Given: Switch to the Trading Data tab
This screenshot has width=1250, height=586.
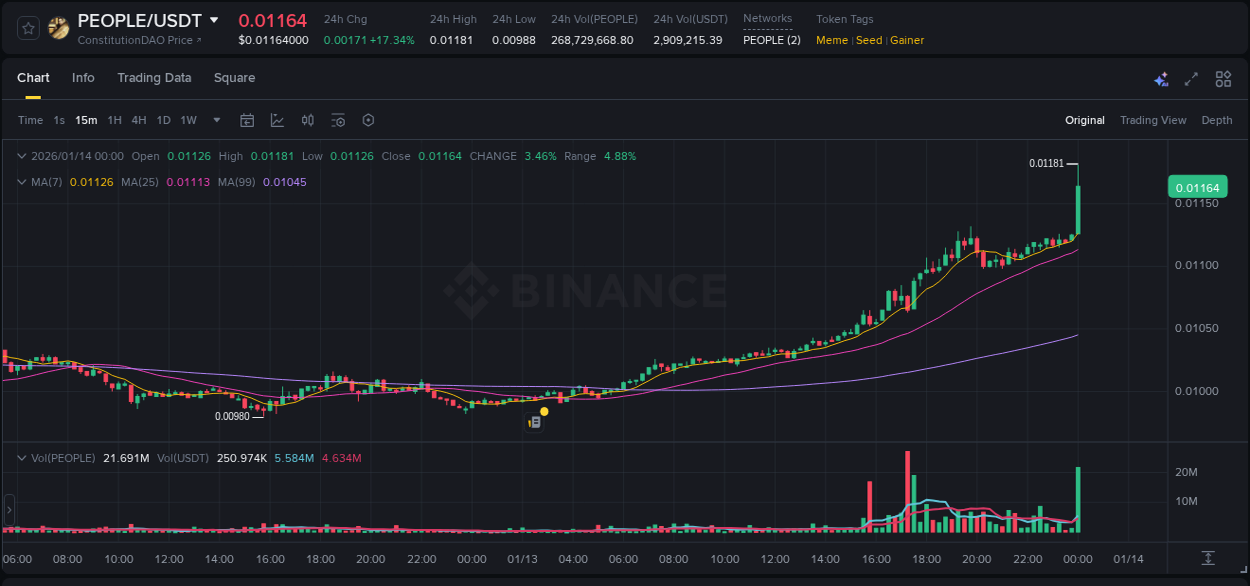Looking at the screenshot, I should (154, 78).
